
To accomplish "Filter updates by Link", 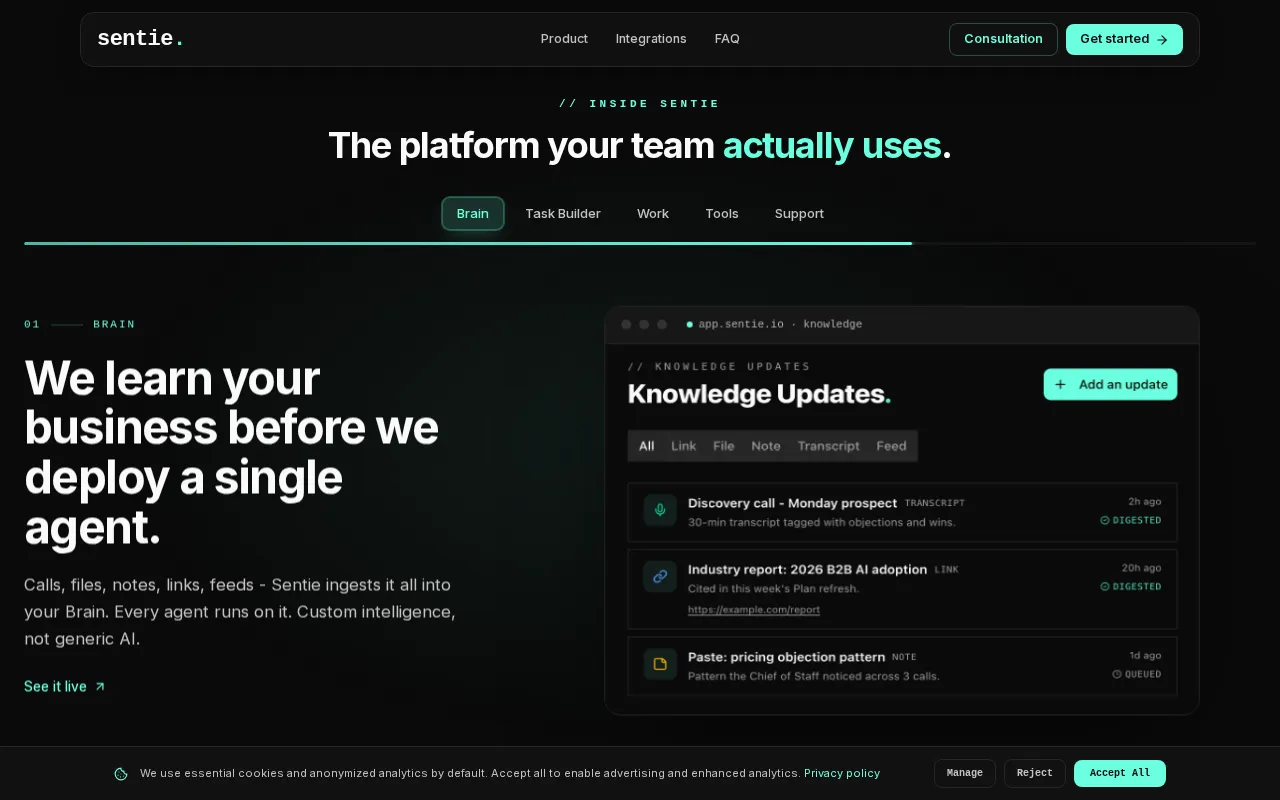I will click(684, 446).
